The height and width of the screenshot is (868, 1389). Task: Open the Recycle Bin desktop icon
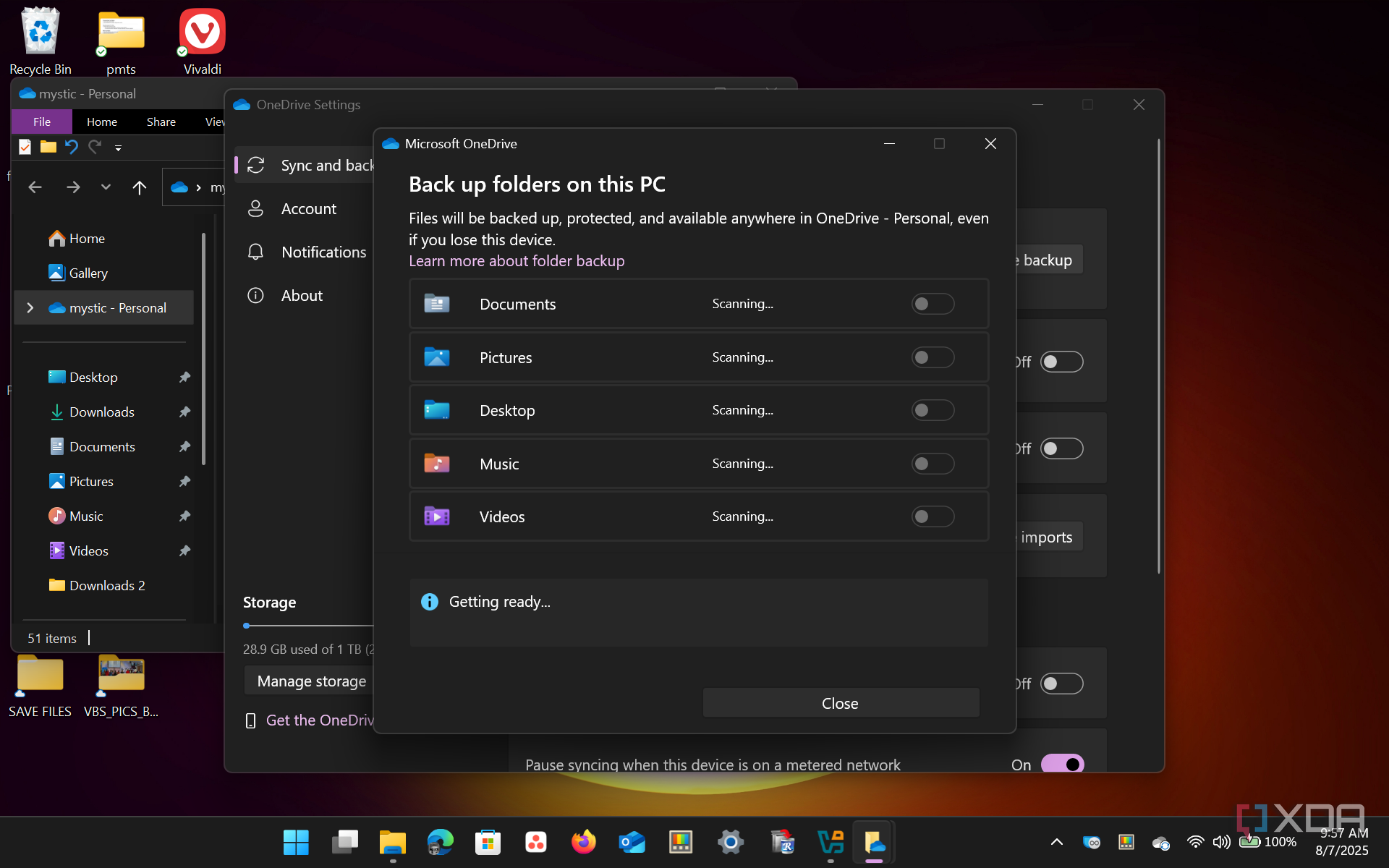[41, 41]
